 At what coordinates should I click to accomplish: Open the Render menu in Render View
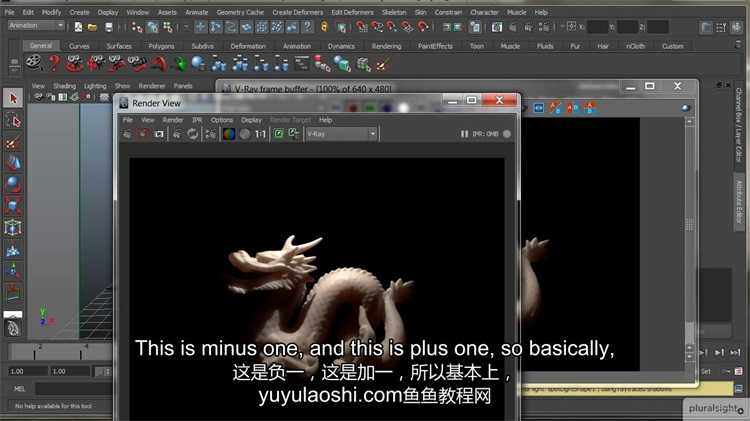[173, 120]
